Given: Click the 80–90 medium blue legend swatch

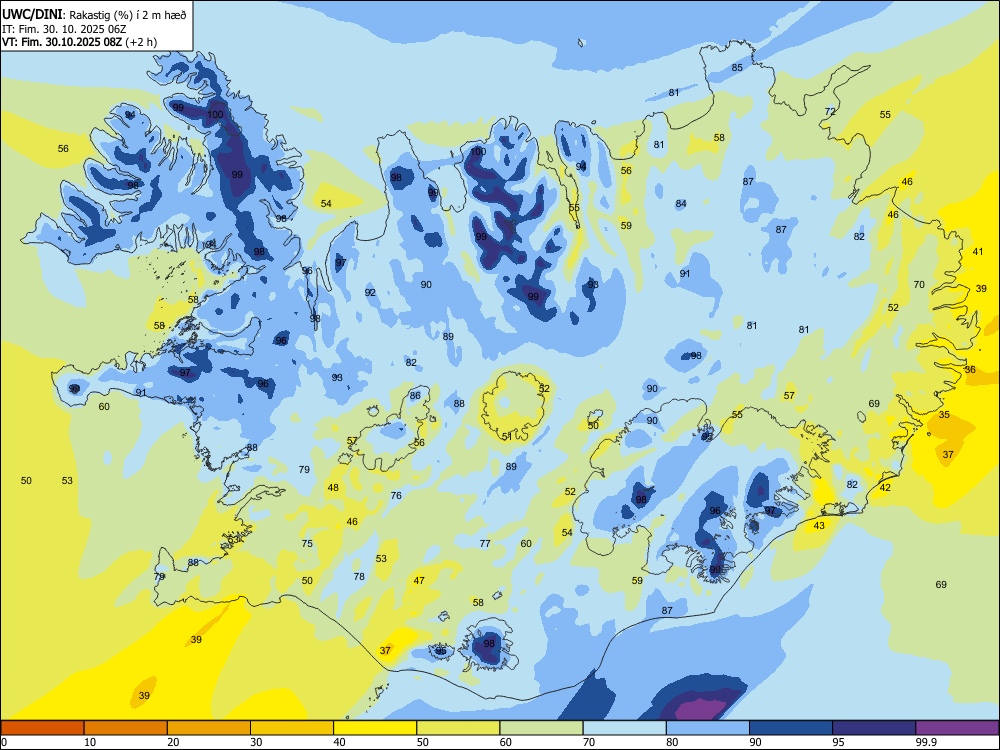Looking at the screenshot, I should coord(708,728).
